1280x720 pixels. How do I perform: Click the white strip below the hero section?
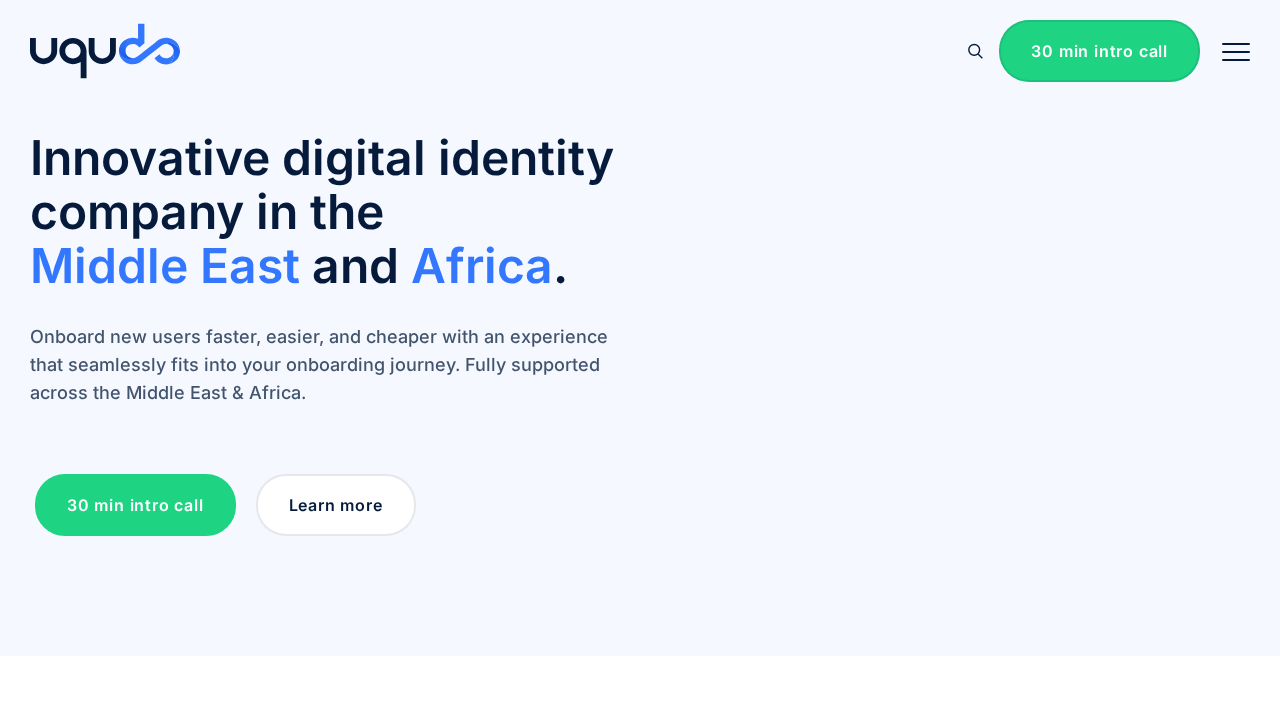click(x=640, y=688)
